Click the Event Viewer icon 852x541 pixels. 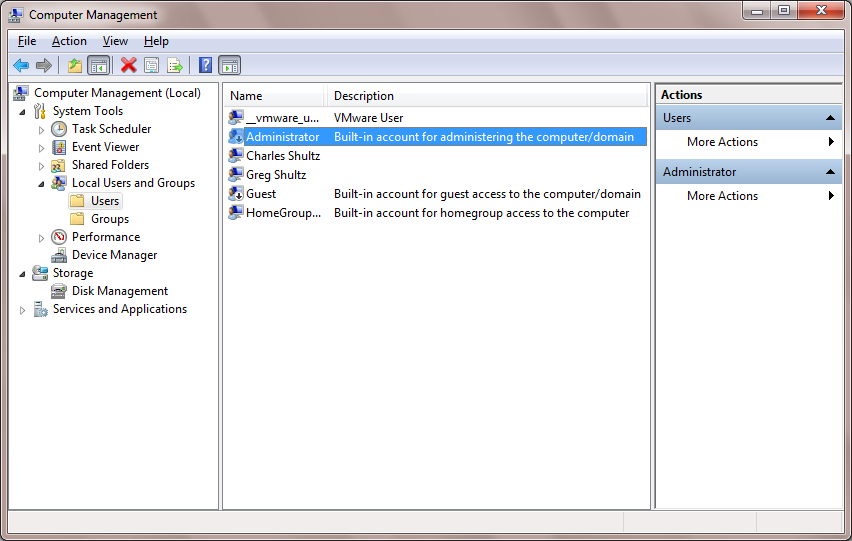point(59,147)
